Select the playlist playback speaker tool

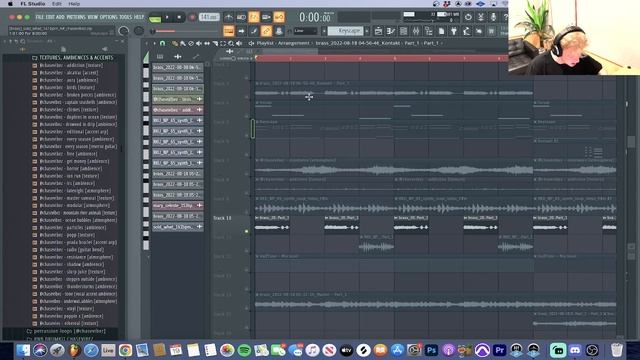coord(239,43)
